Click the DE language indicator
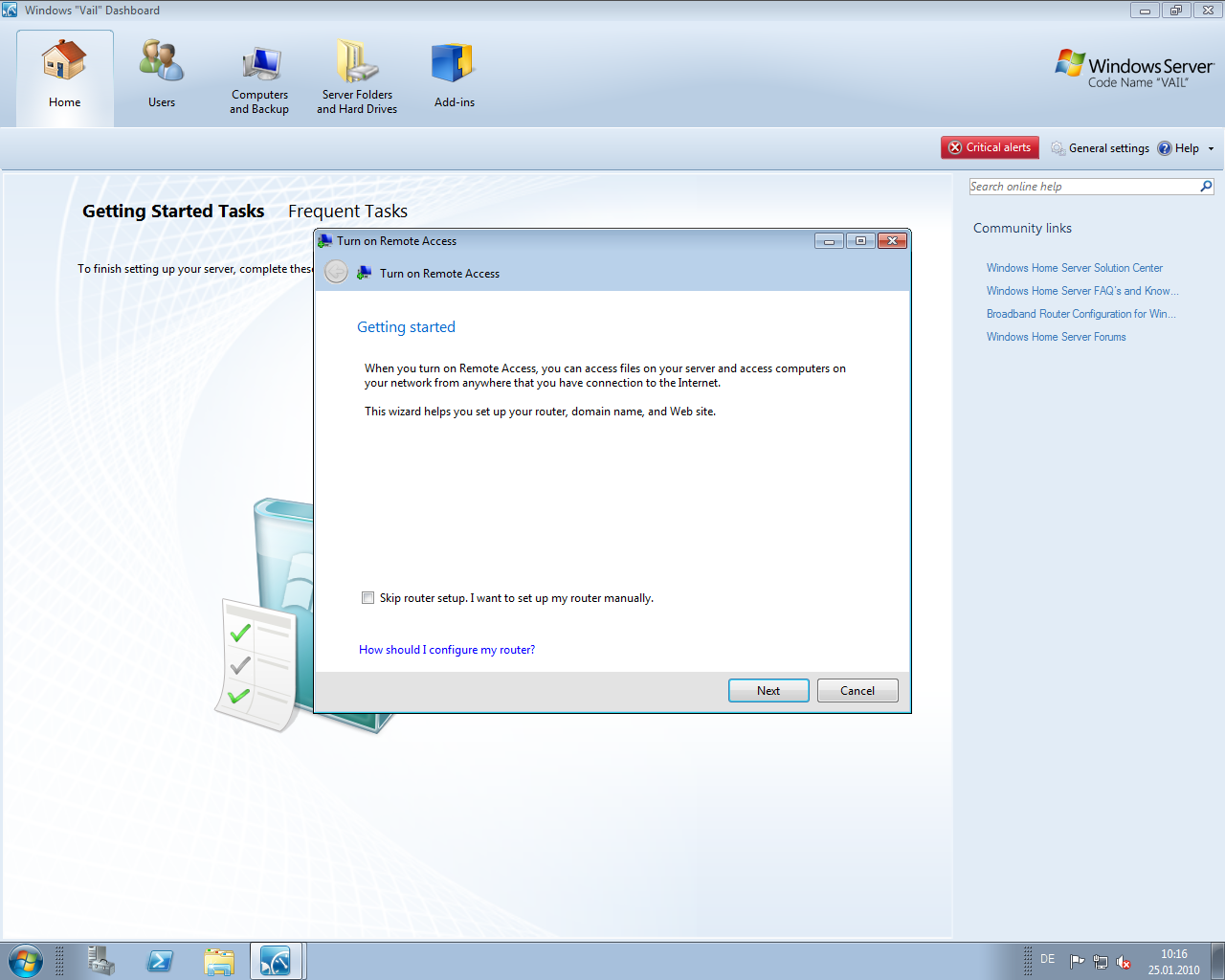Image resolution: width=1225 pixels, height=980 pixels. (x=1048, y=959)
